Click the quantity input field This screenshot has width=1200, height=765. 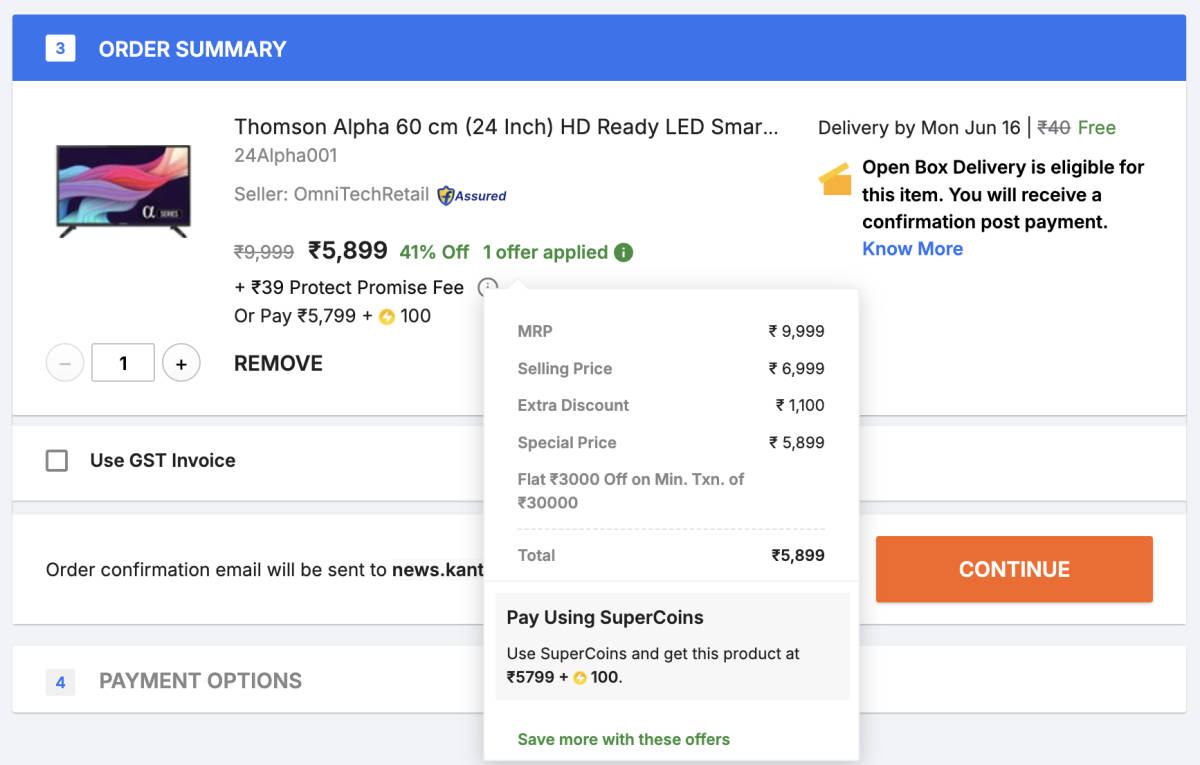pos(123,363)
